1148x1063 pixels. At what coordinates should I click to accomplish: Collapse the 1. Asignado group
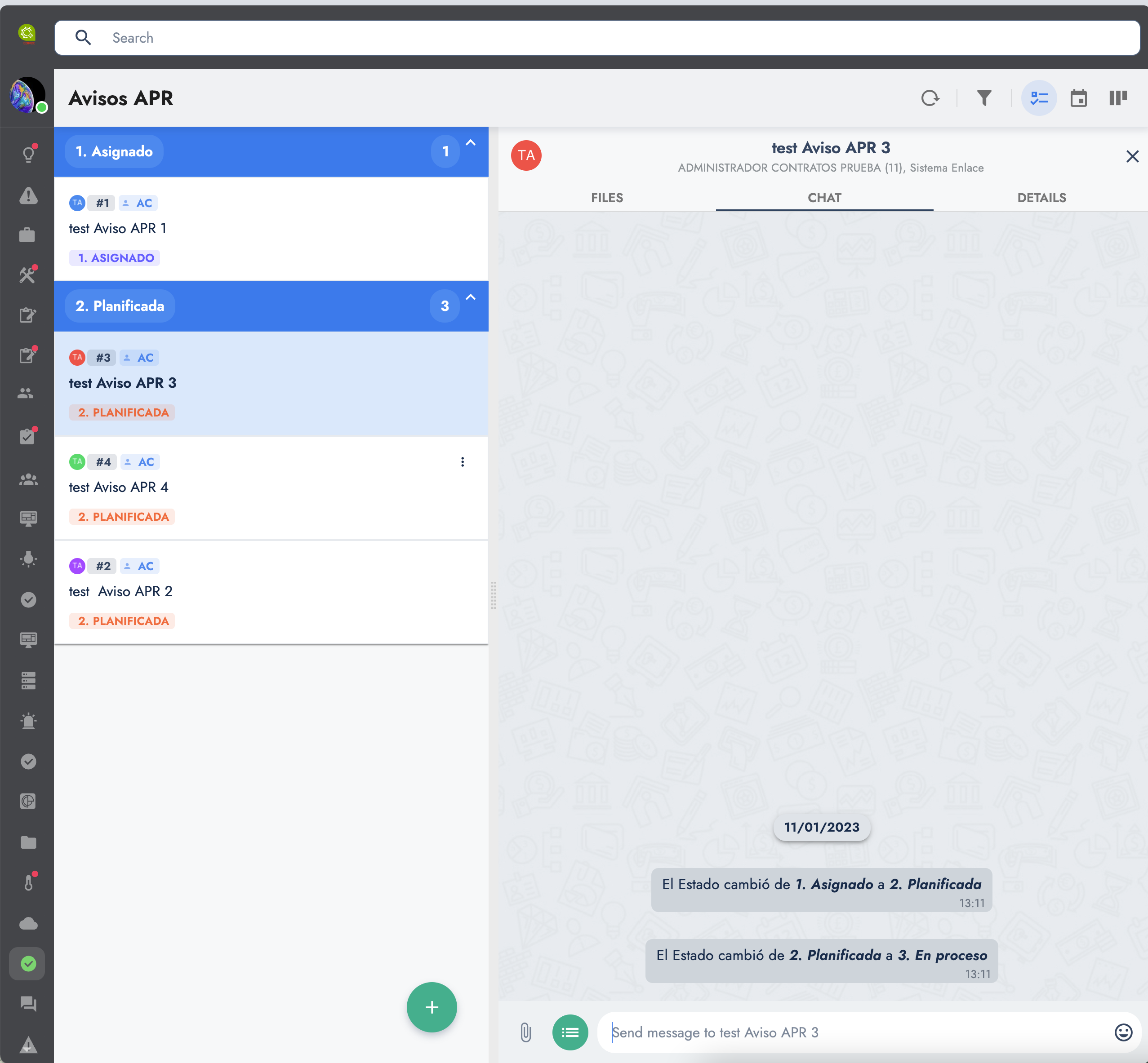pyautogui.click(x=470, y=143)
